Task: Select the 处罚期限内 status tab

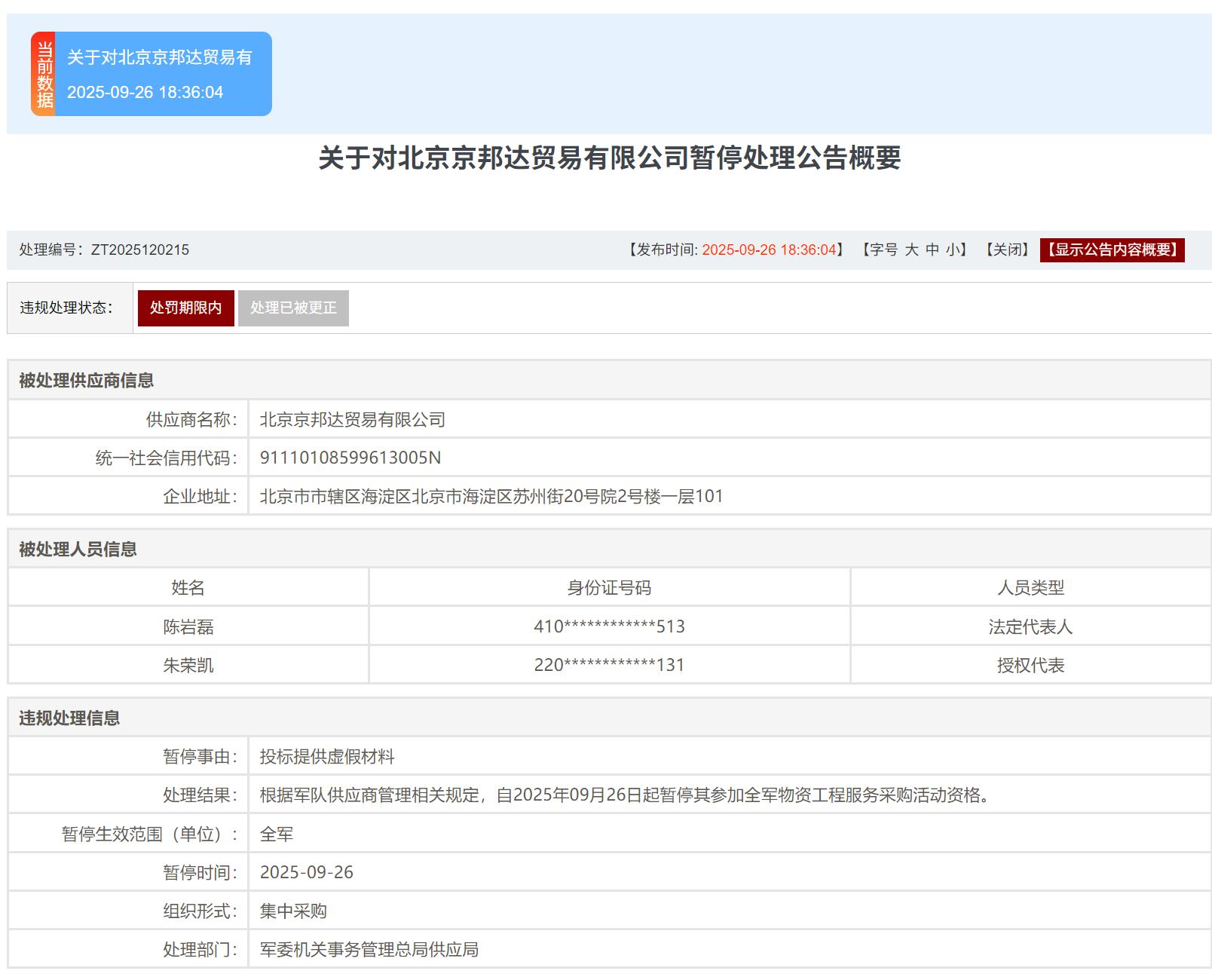Action: (x=185, y=308)
